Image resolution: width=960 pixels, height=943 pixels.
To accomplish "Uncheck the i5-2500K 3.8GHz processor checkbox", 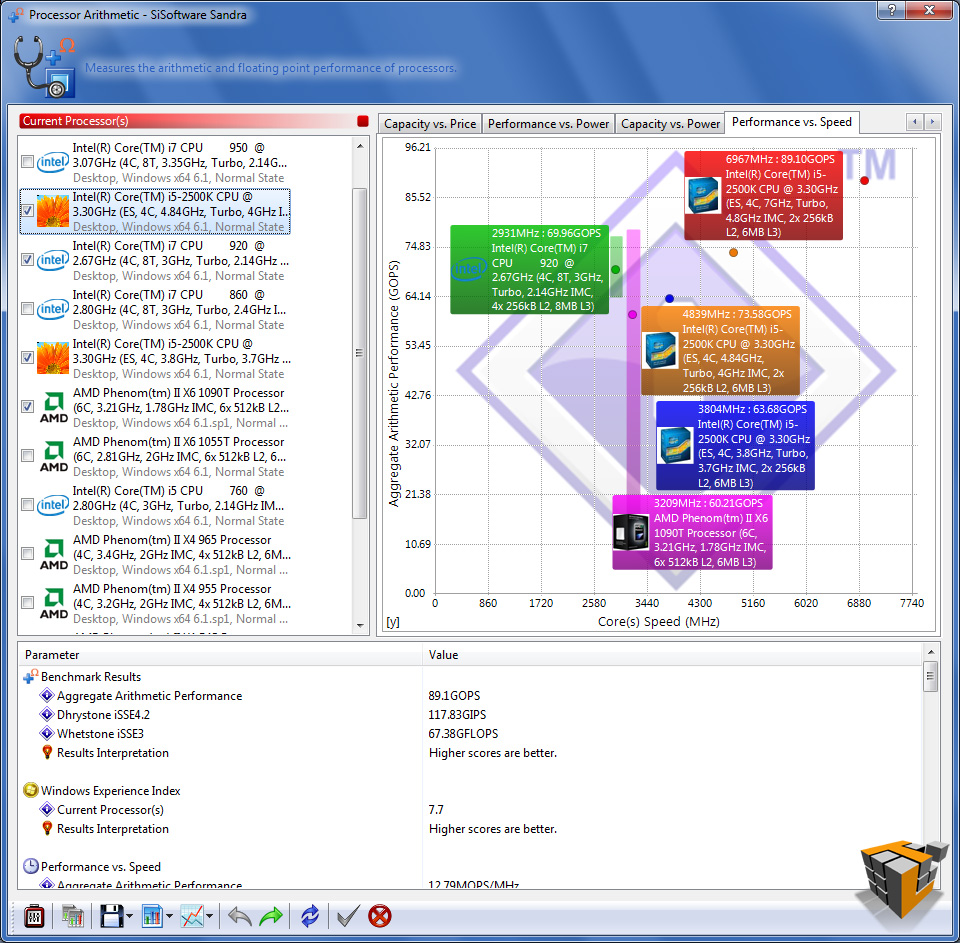I will click(27, 358).
